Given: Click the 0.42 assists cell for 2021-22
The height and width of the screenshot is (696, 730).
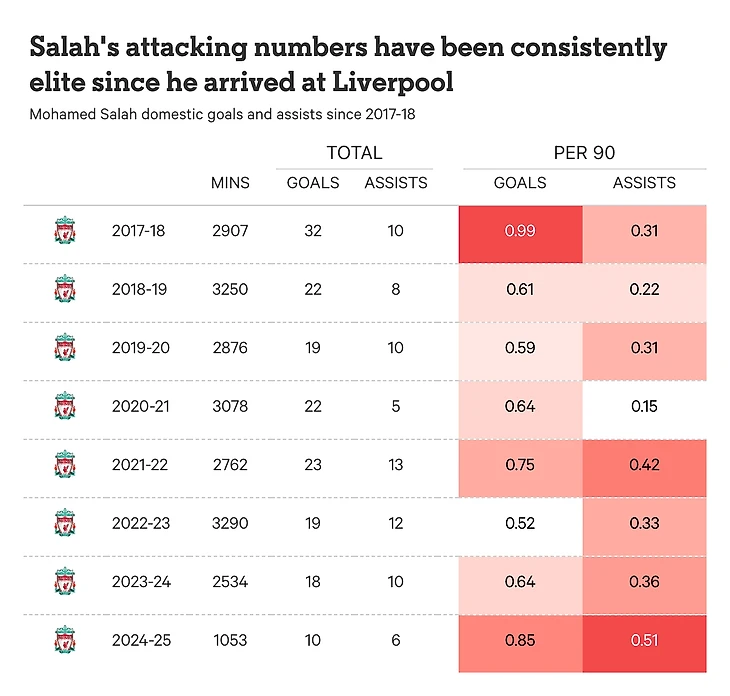Looking at the screenshot, I should click(x=644, y=468).
